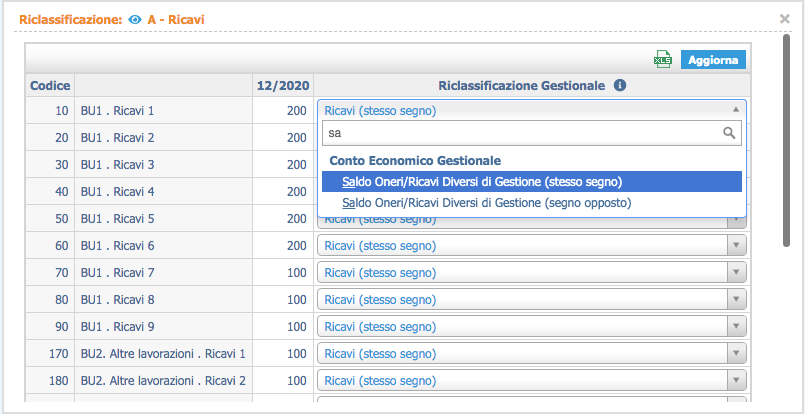Click the magnifier icon in search box
This screenshot has height=414, width=805.
pos(729,132)
